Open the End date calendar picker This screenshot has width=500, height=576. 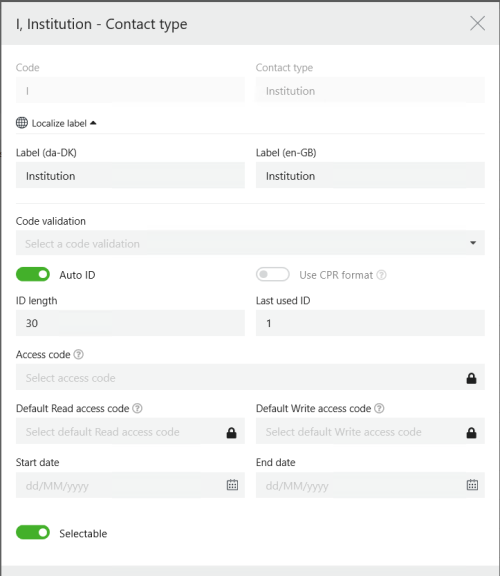tap(472, 485)
